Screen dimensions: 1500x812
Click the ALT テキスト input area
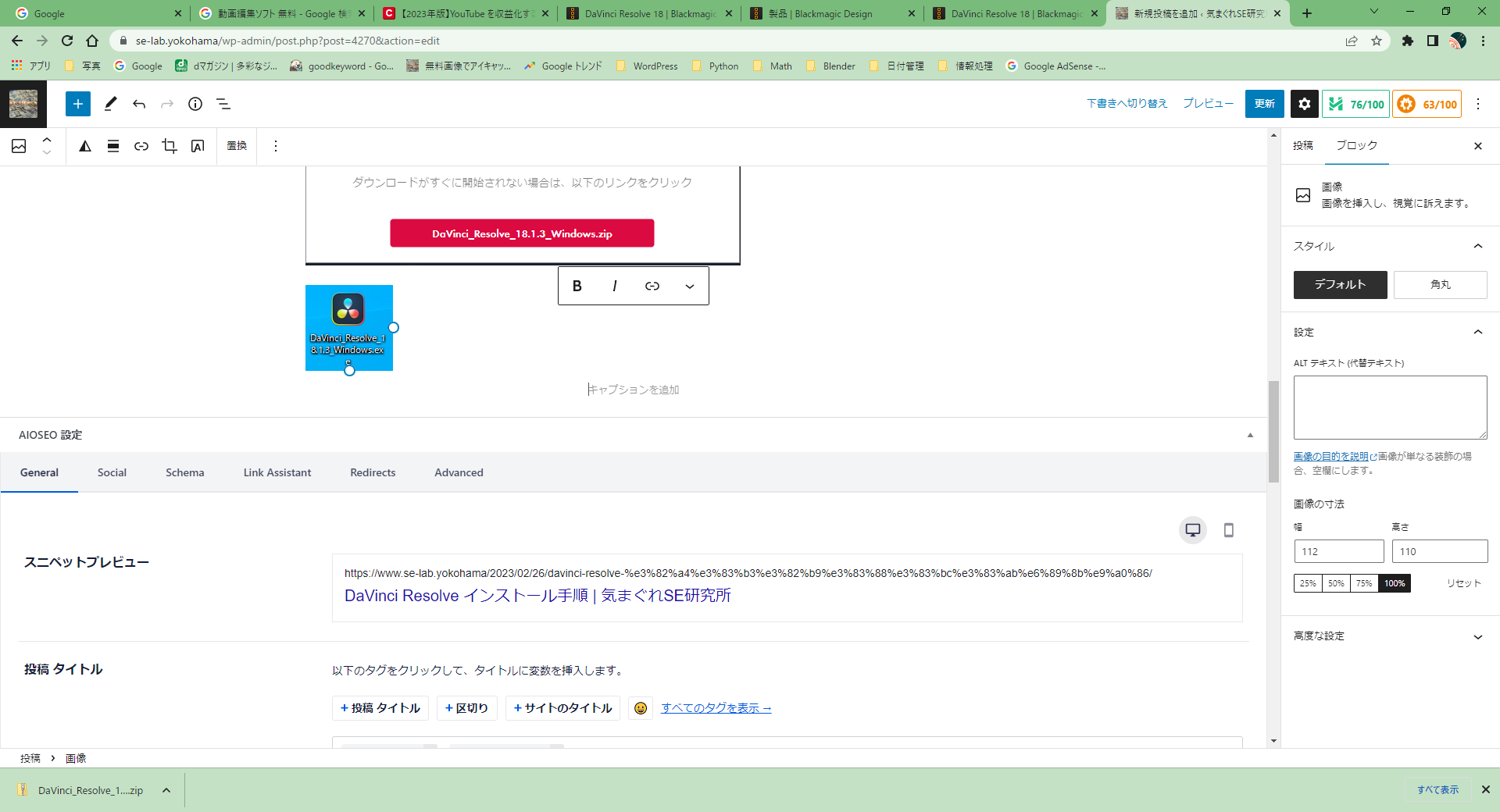(1391, 408)
